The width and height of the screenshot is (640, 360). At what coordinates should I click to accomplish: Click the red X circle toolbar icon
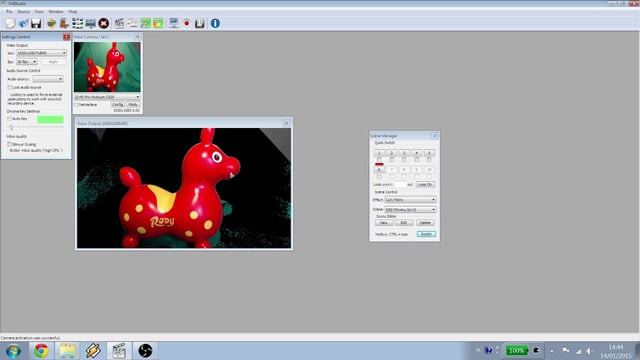click(104, 23)
